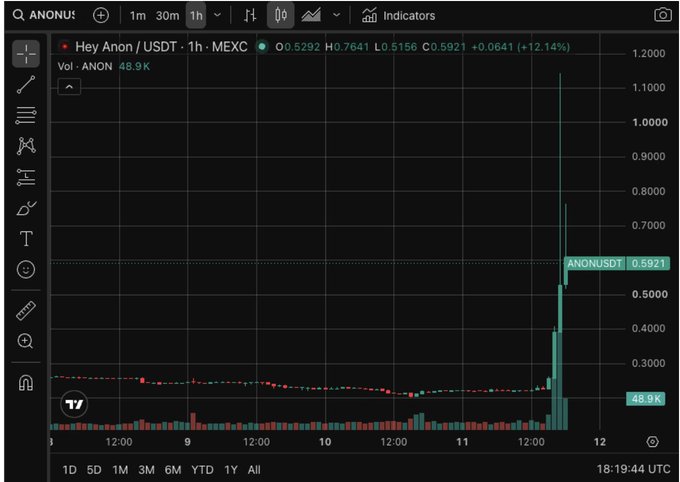The image size is (680, 482).
Task: Expand the time interval dropdown arrow
Action: 218,15
